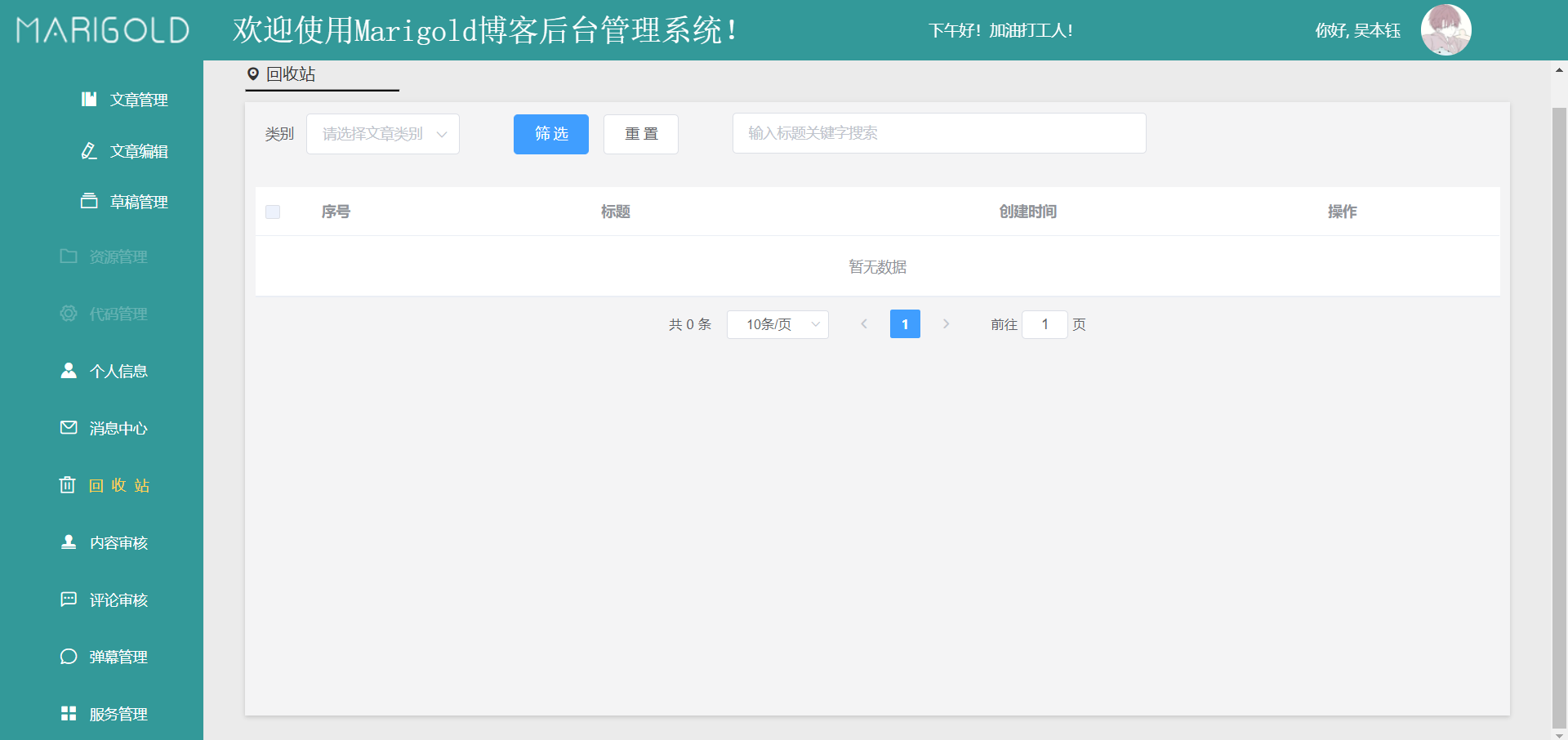
Task: Click the 弹幕管理 danmaku management icon
Action: coord(69,656)
